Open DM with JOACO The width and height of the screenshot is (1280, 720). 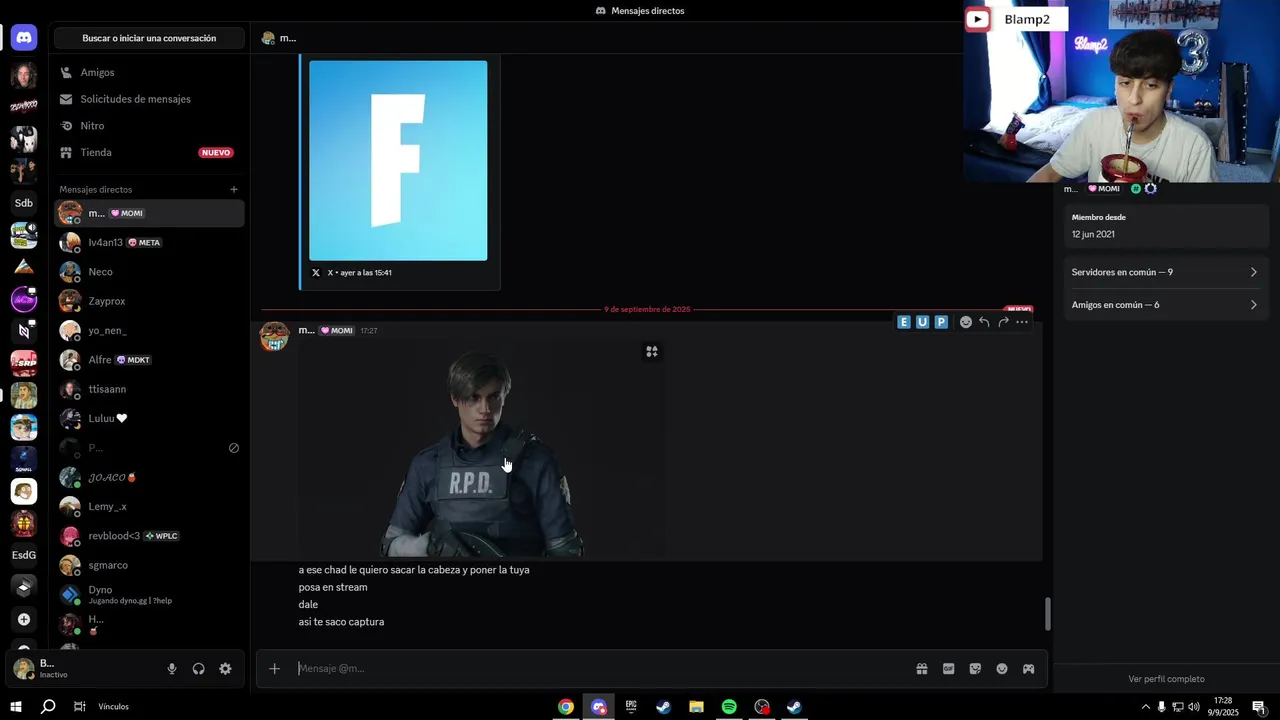[x=149, y=477]
